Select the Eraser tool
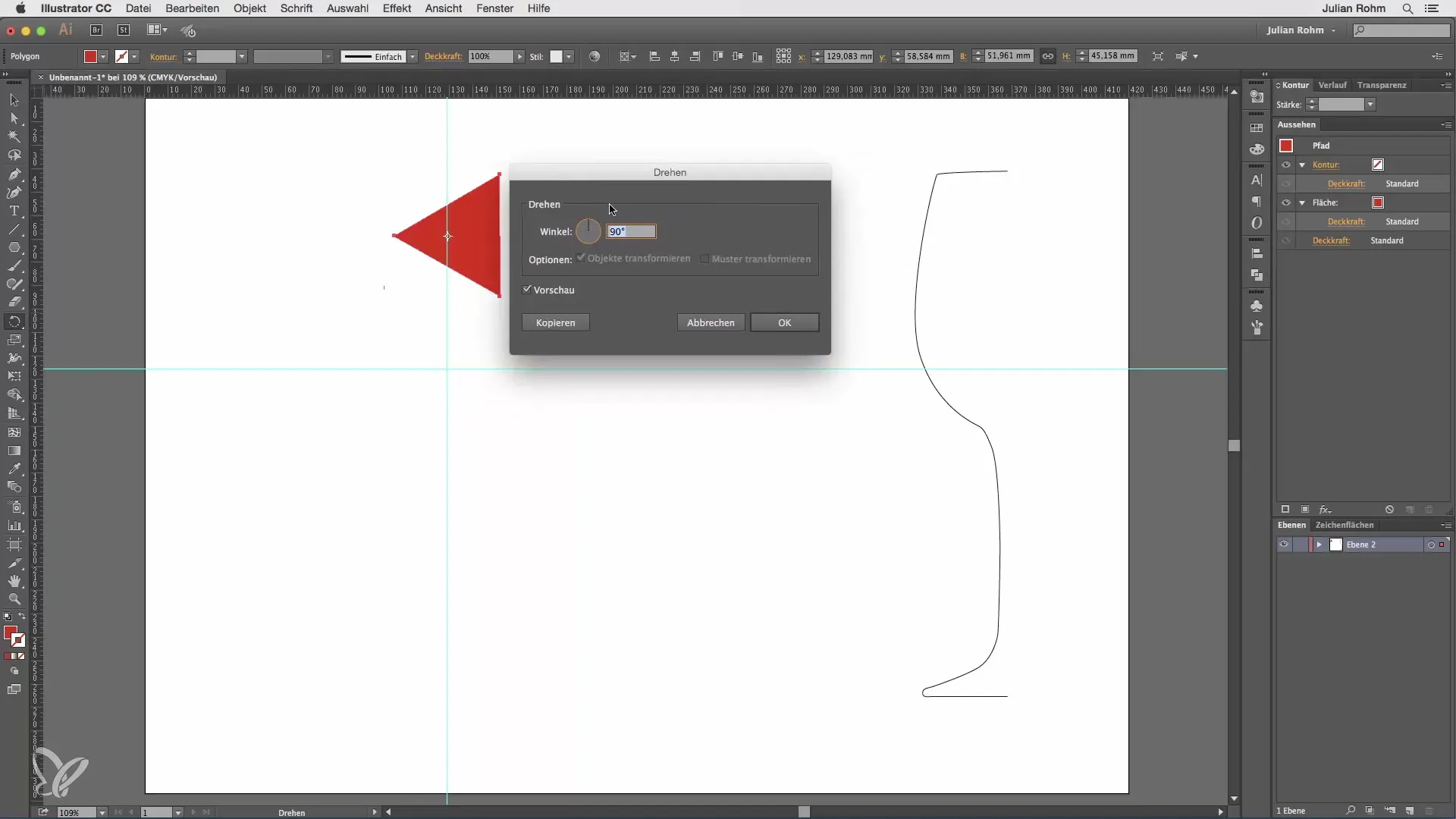This screenshot has width=1456, height=819. 14,303
